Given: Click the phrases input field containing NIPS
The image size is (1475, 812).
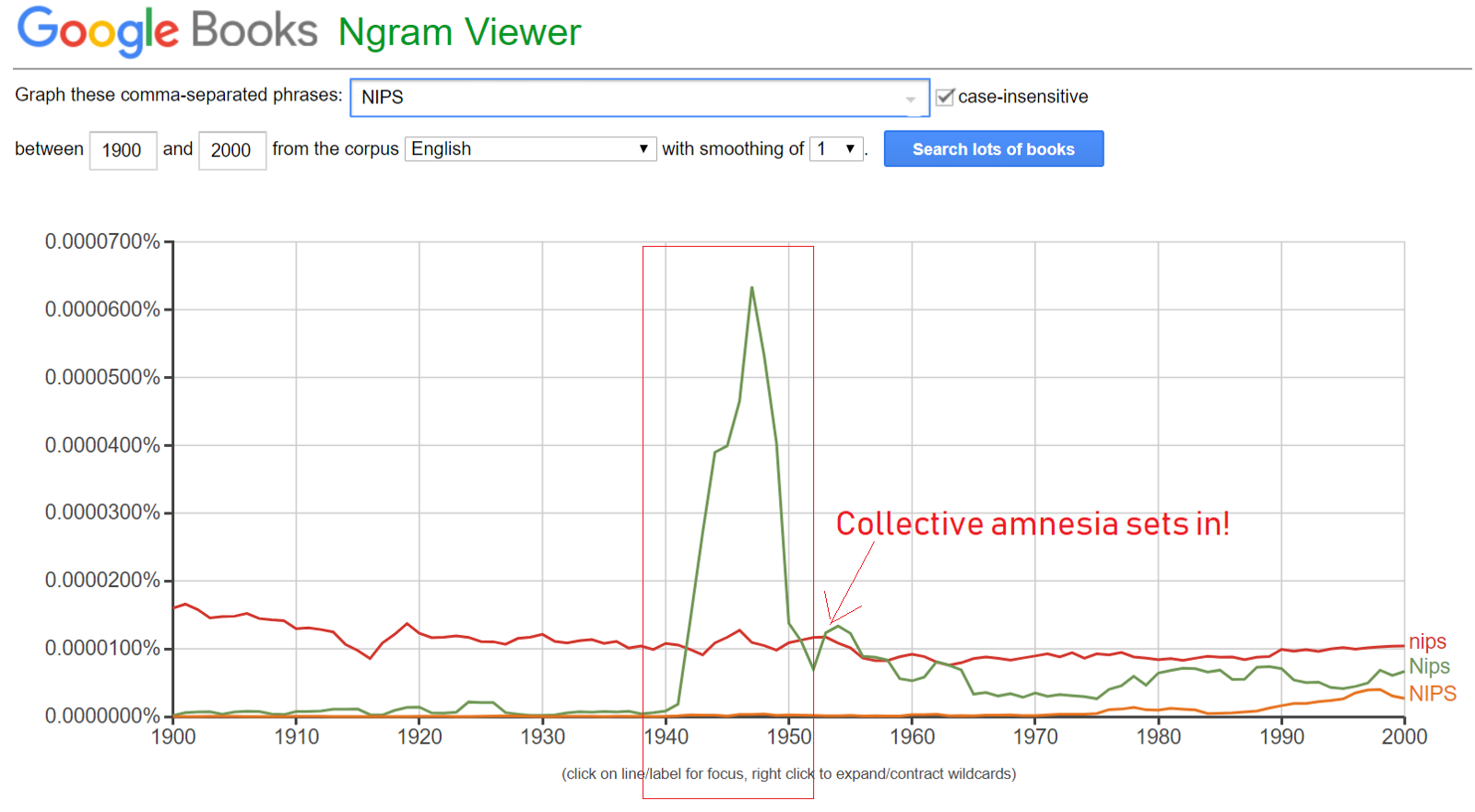Looking at the screenshot, I should click(x=627, y=98).
